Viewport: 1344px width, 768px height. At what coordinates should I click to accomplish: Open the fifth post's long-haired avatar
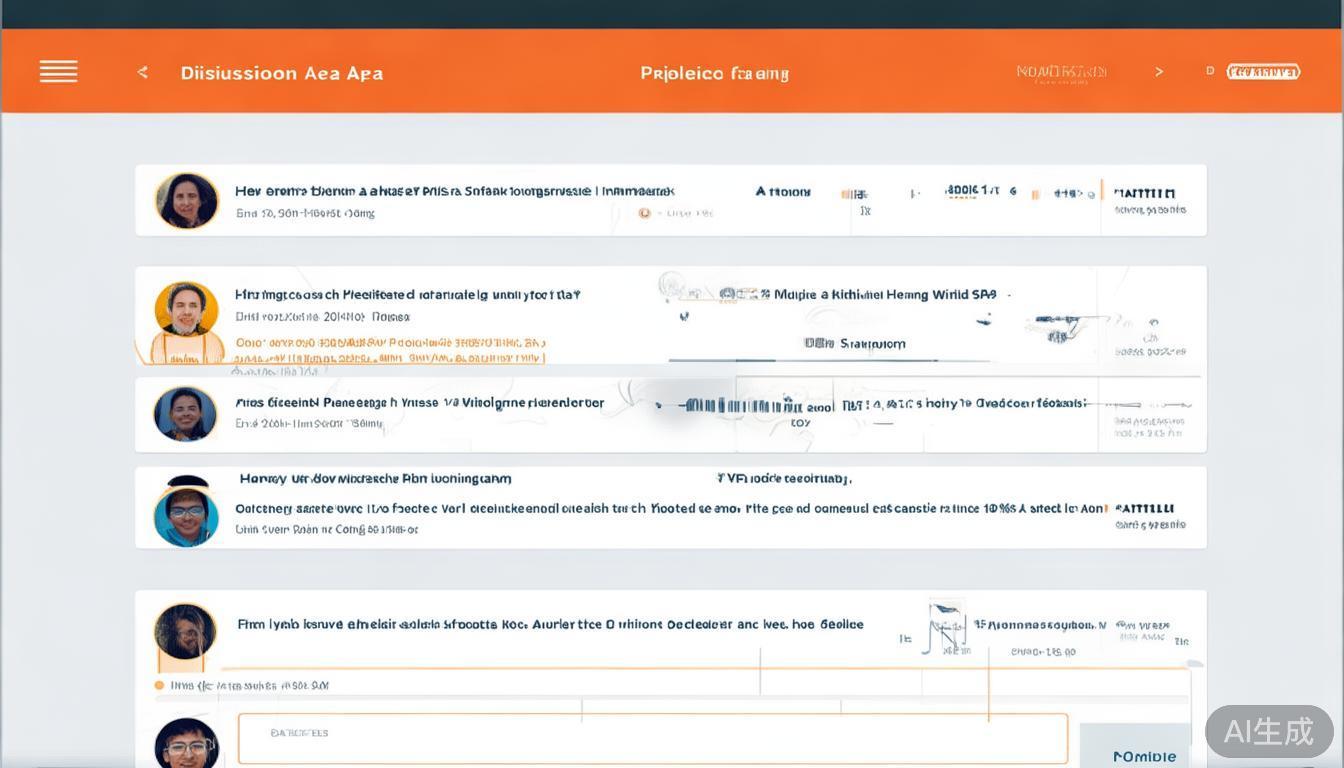pyautogui.click(x=185, y=631)
